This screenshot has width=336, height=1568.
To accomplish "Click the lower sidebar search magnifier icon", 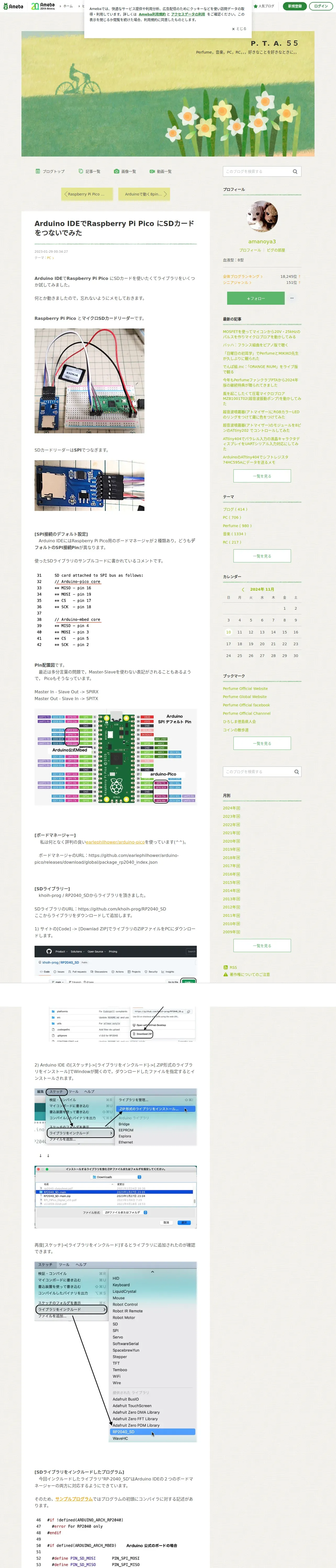I will click(x=297, y=772).
